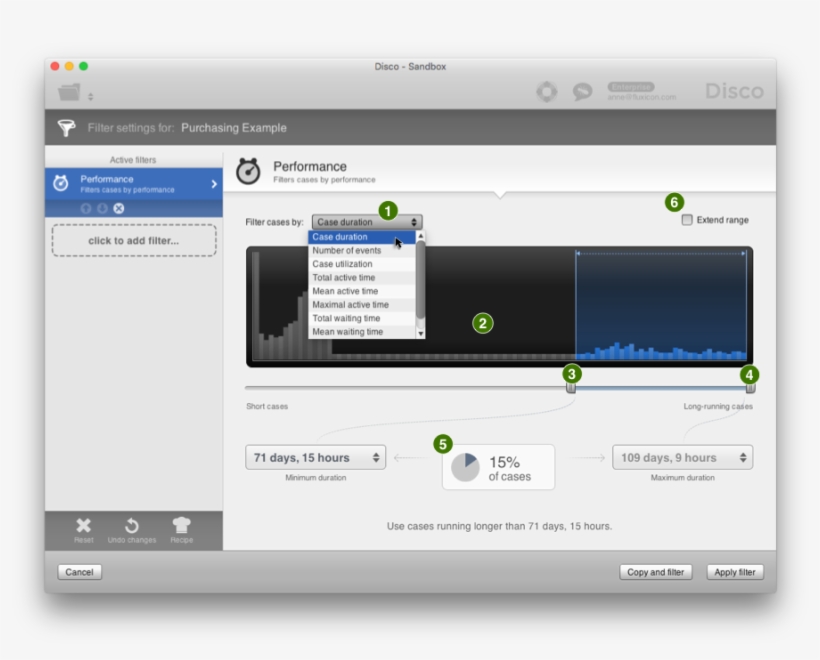820x660 pixels.
Task: Open the Filter cases by dropdown
Action: (367, 222)
